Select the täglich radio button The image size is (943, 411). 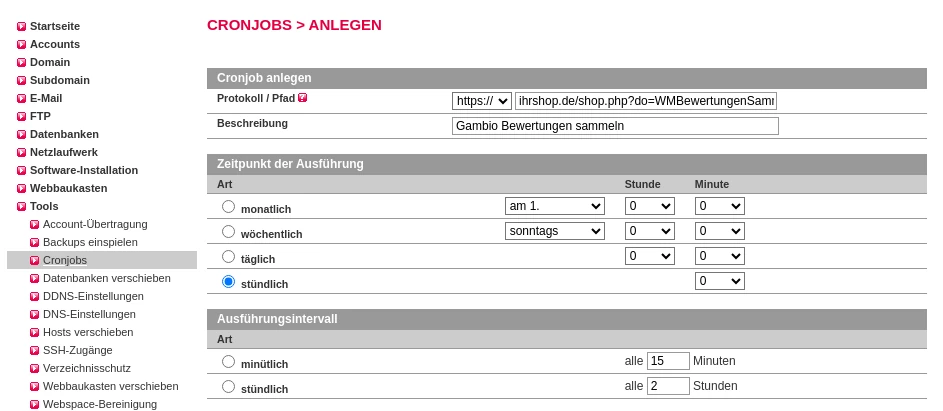point(228,256)
